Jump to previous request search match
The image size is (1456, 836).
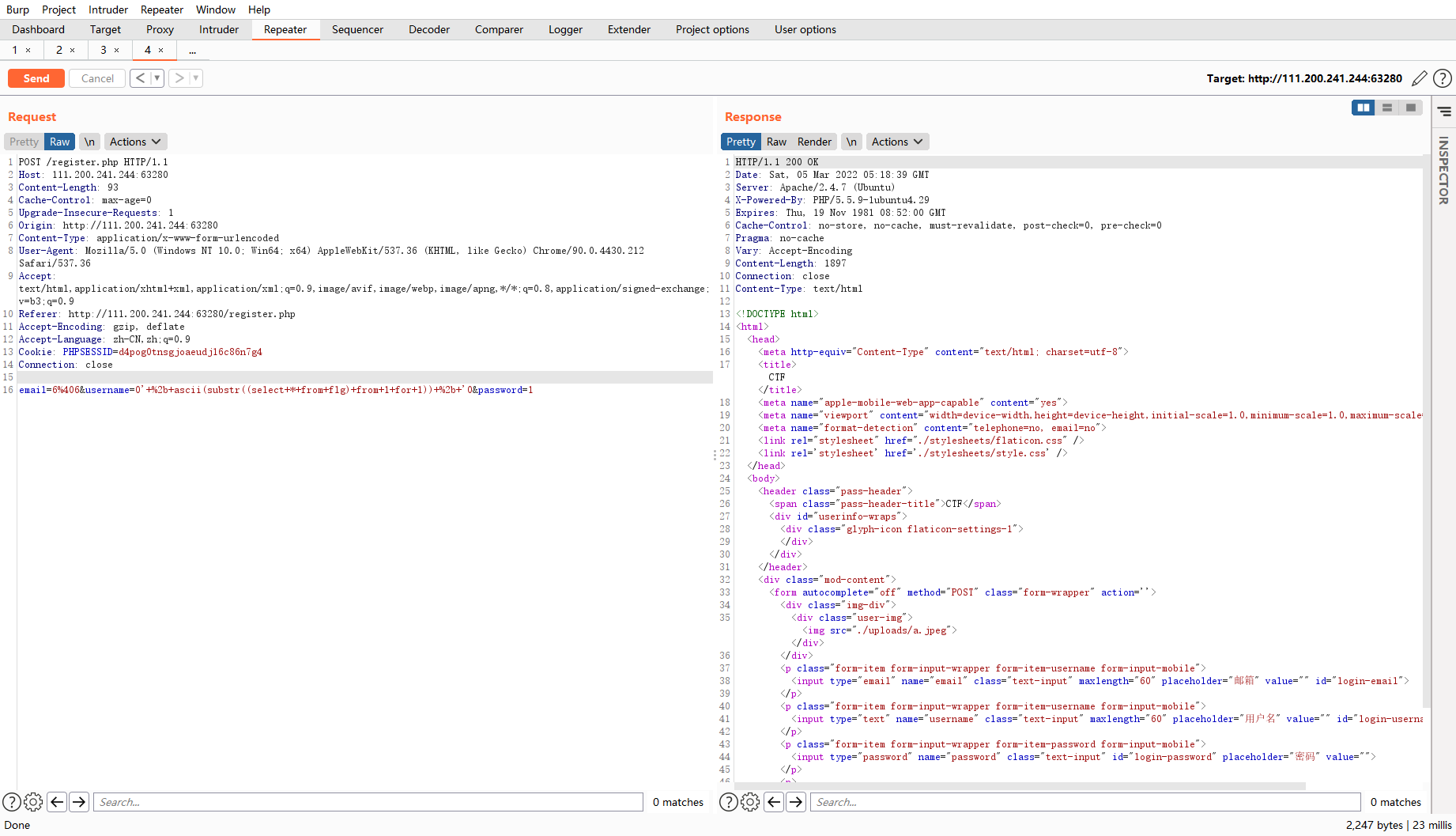pyautogui.click(x=57, y=802)
